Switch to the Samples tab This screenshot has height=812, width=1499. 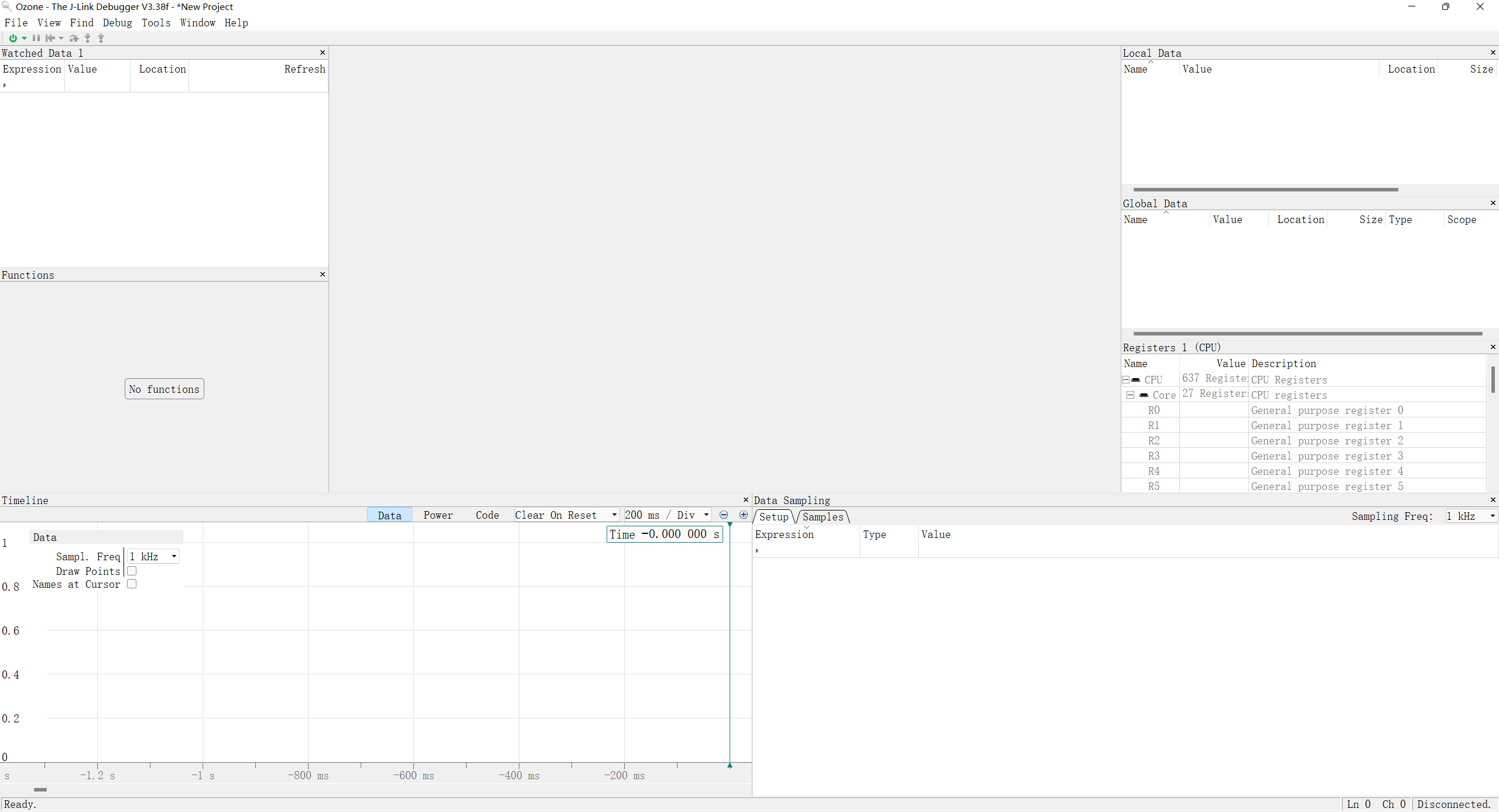point(823,517)
